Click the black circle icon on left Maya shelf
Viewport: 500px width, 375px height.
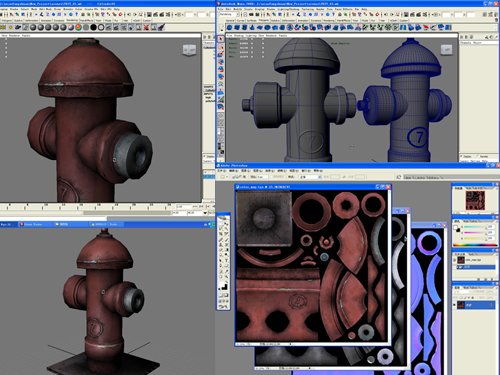tap(94, 27)
